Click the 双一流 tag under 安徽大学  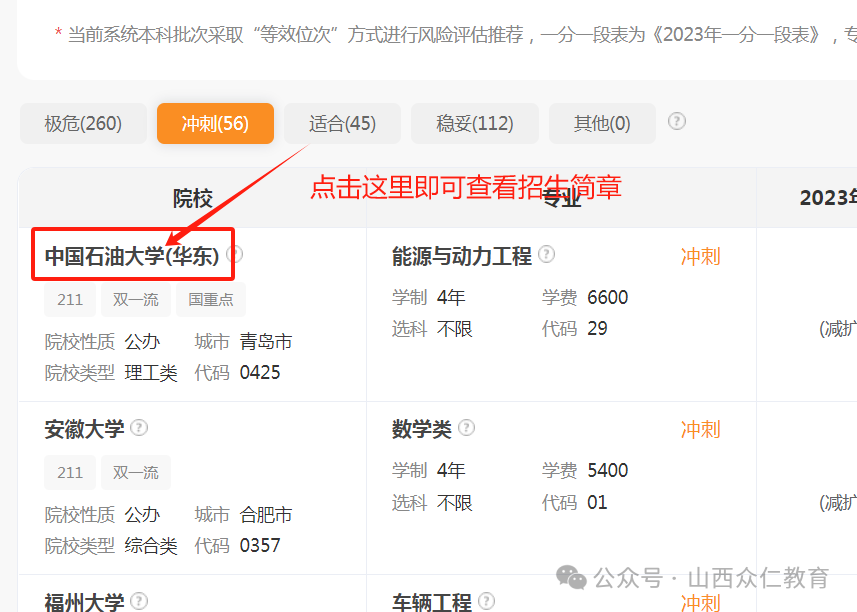[x=136, y=472]
